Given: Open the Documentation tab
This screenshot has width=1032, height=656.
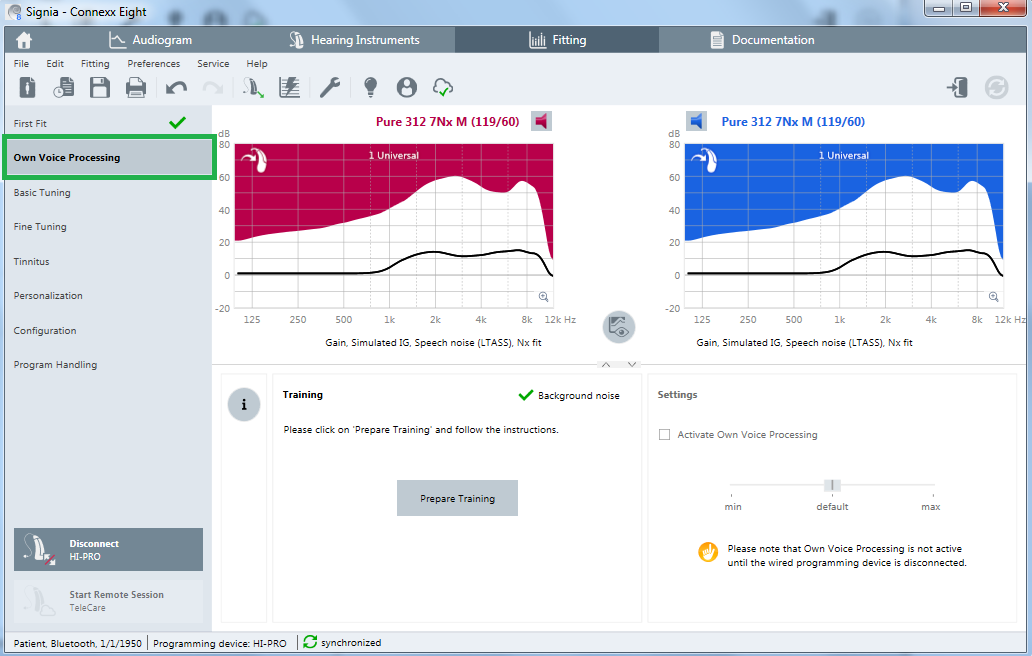Looking at the screenshot, I should (762, 40).
